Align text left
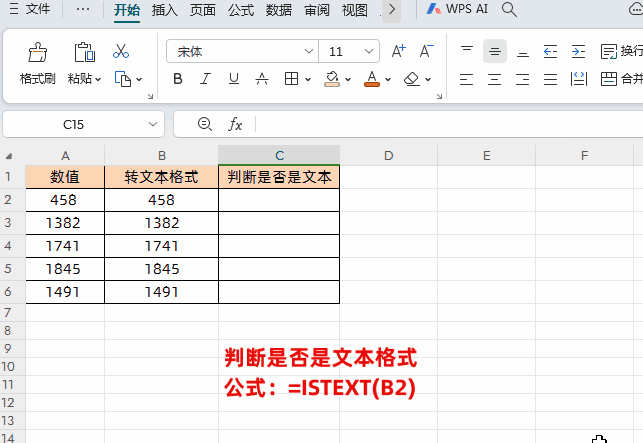 point(466,79)
